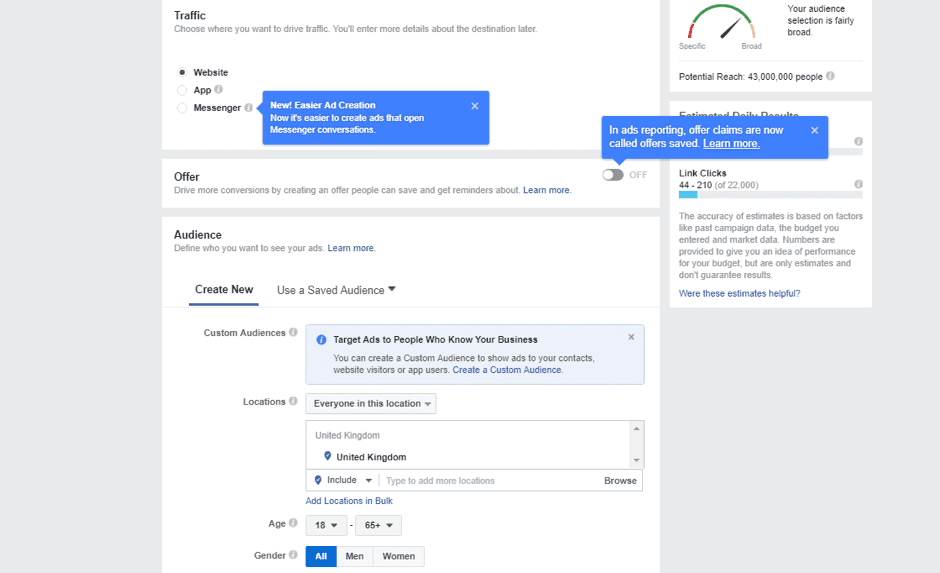This screenshot has width=940, height=573.
Task: Open the minimum age 18 dropdown
Action: coord(326,526)
